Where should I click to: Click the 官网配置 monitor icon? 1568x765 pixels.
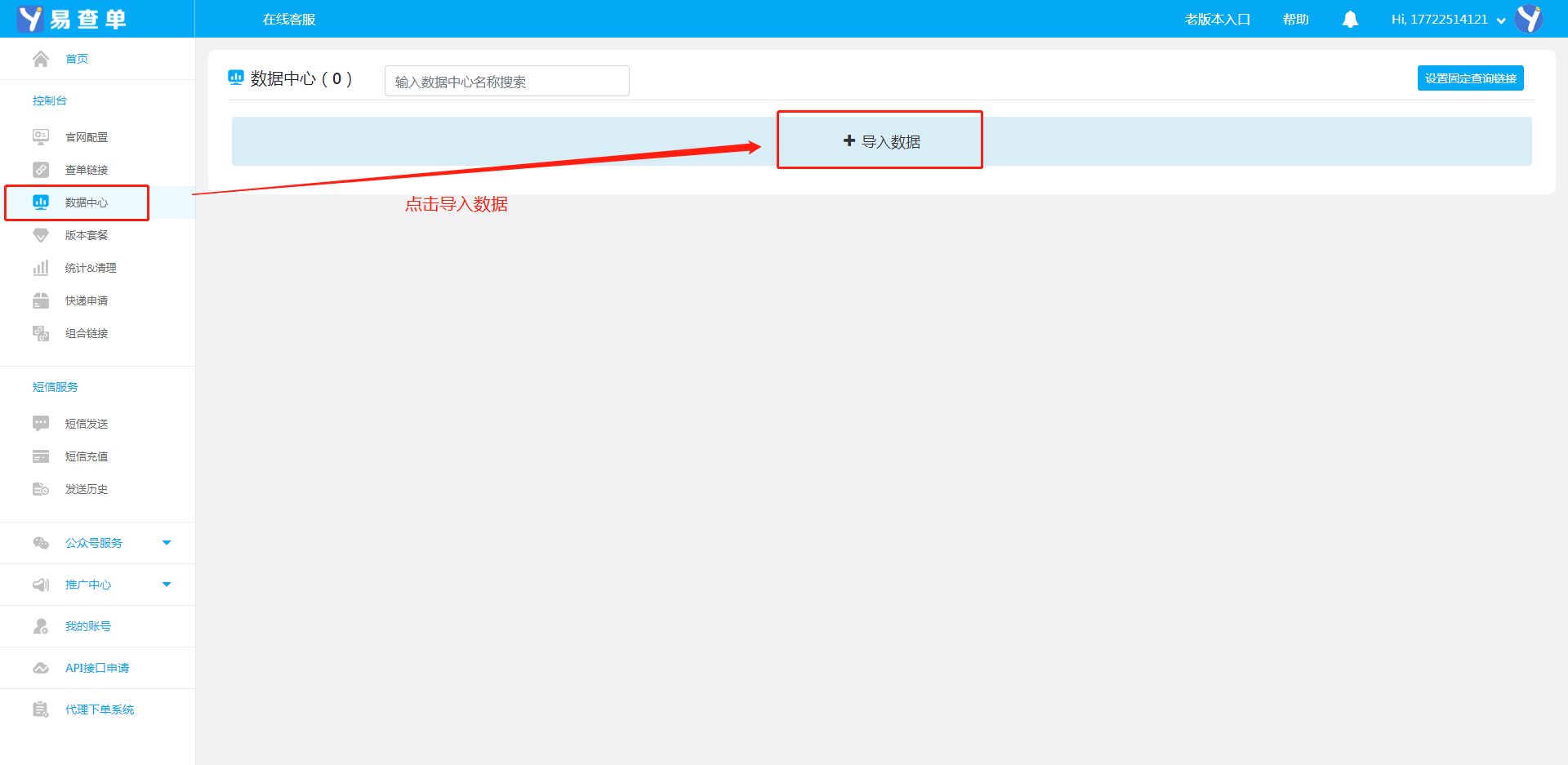tap(41, 137)
